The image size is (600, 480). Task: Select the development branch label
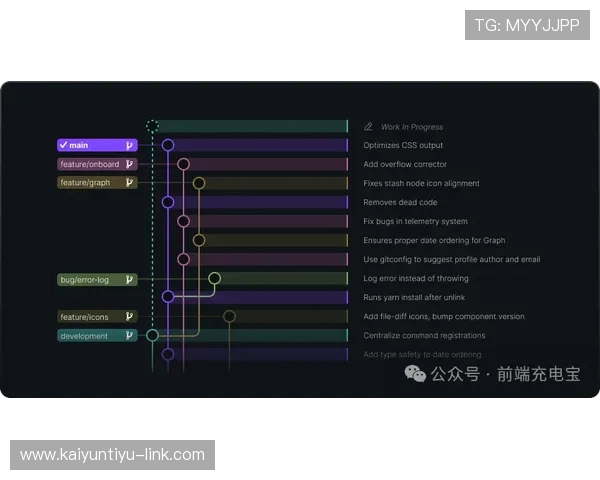[x=84, y=336]
